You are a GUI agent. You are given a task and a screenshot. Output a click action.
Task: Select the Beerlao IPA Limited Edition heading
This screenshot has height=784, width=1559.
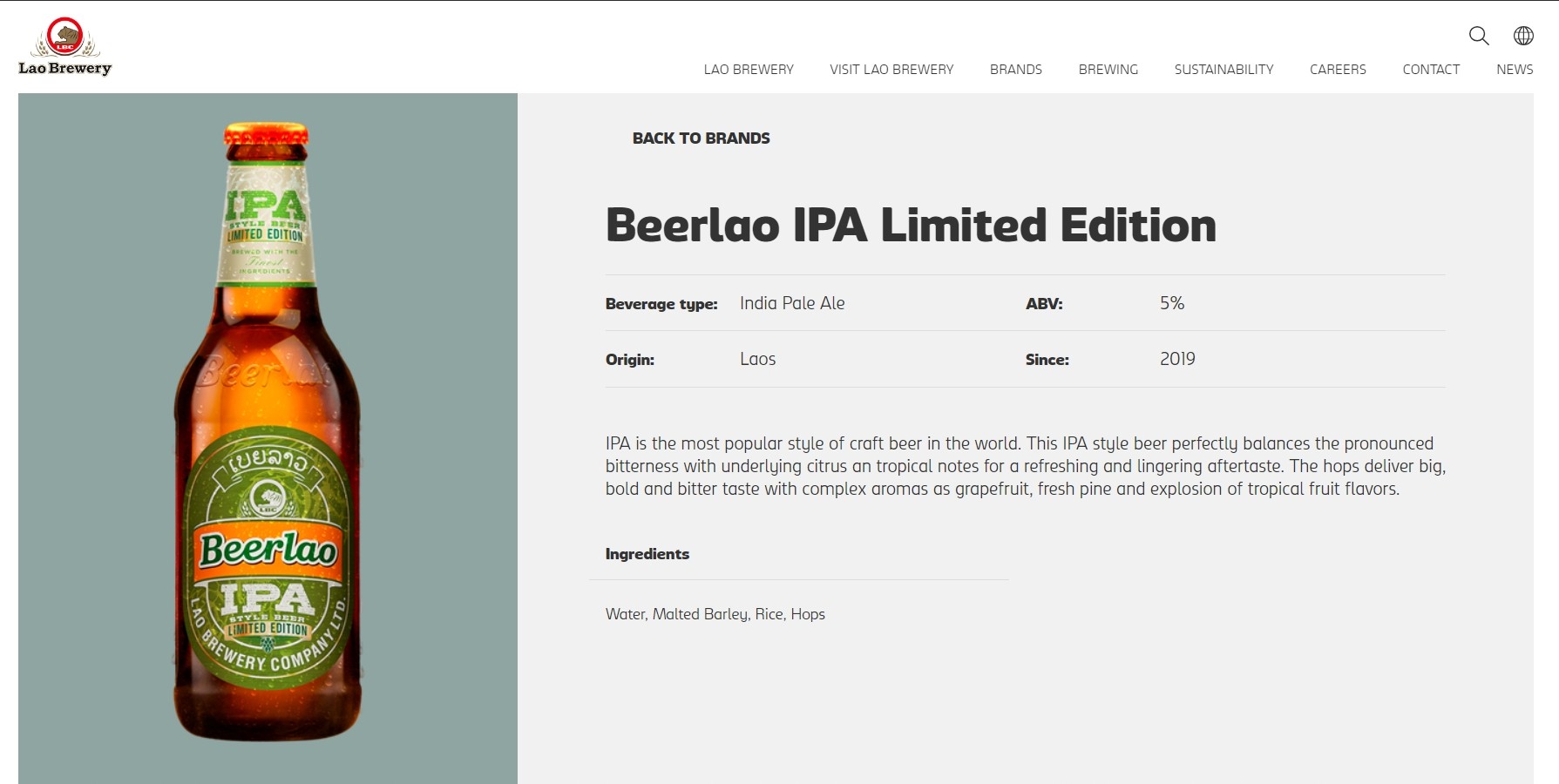coord(911,225)
